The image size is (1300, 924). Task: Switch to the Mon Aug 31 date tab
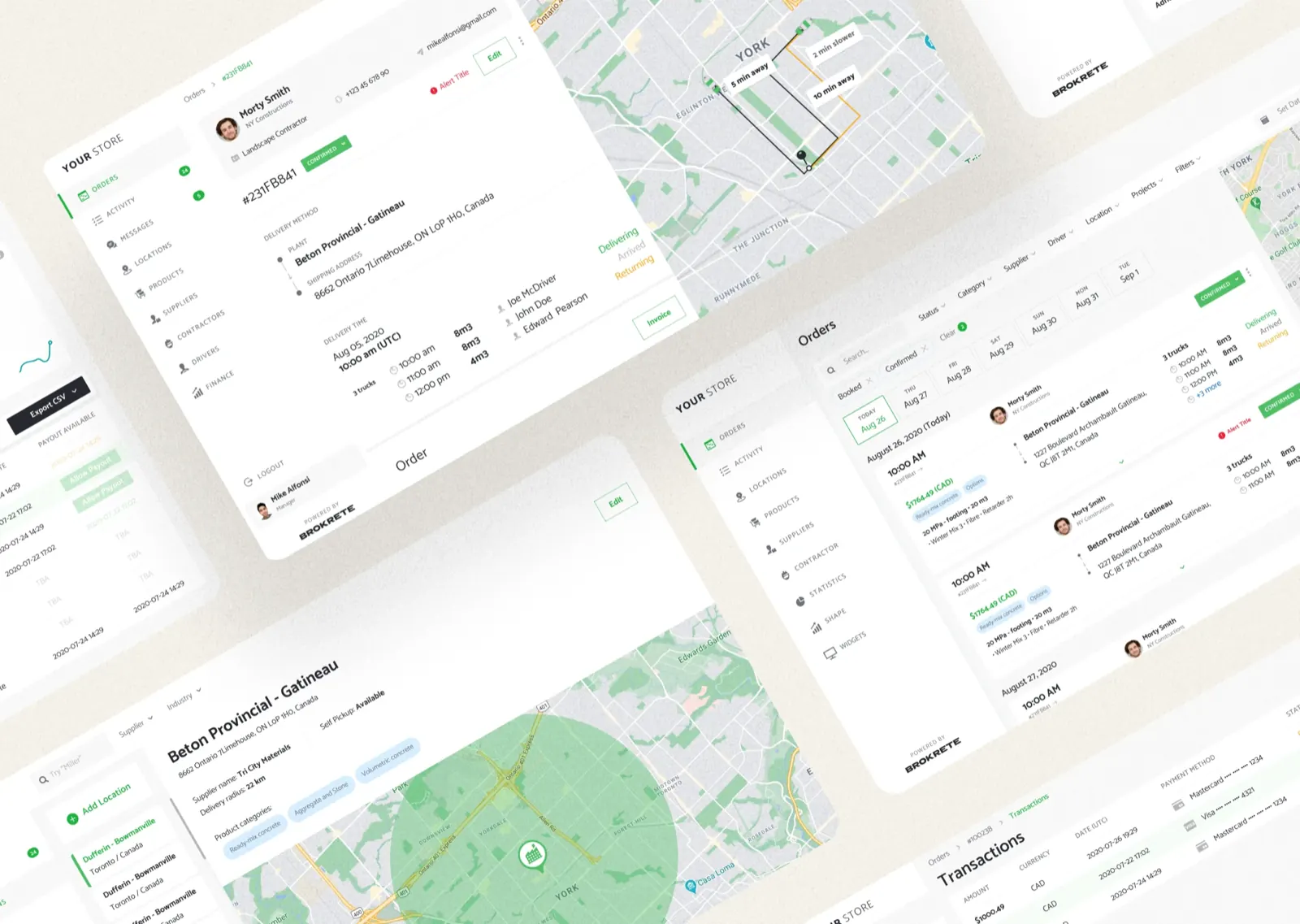[1085, 299]
